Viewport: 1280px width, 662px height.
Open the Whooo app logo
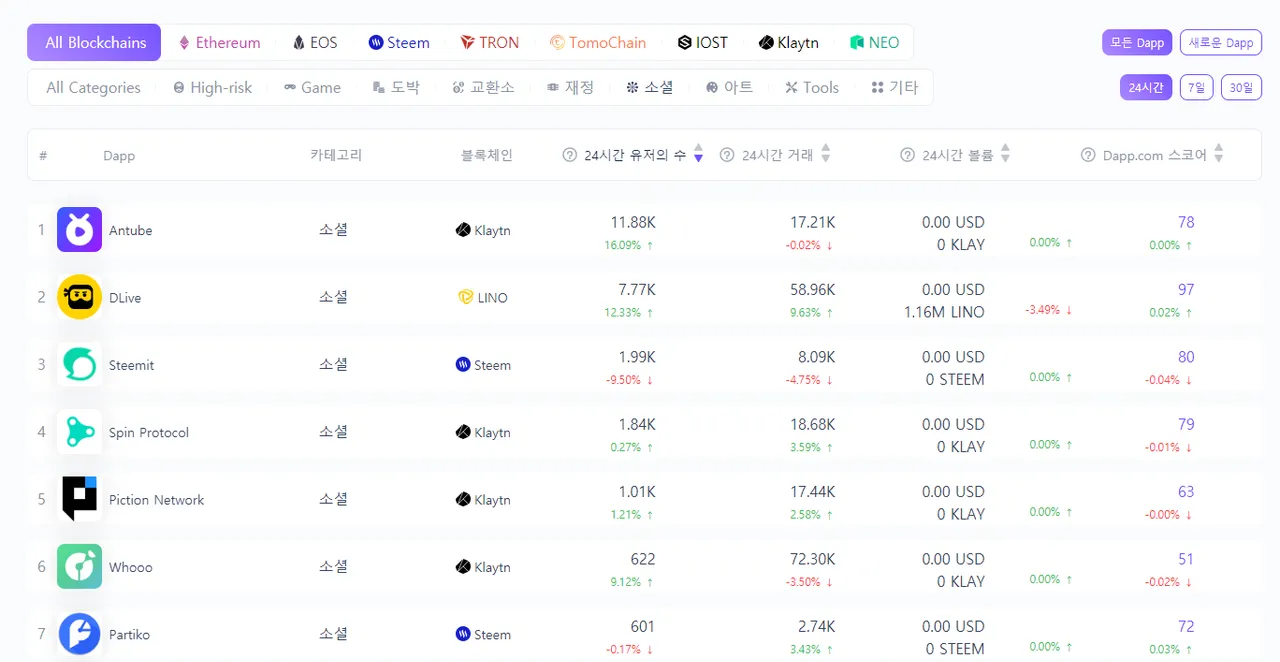point(79,567)
